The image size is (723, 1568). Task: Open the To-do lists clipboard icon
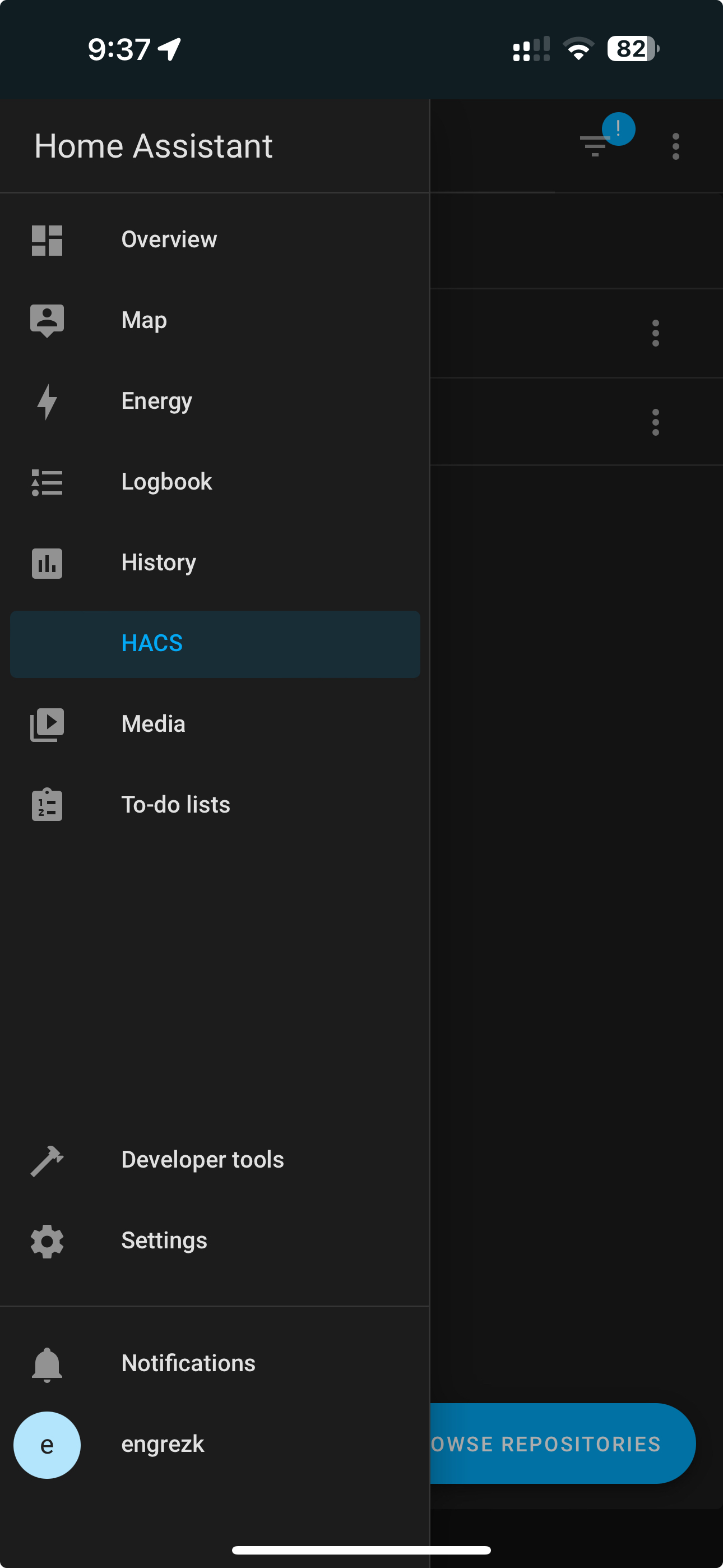coord(47,805)
